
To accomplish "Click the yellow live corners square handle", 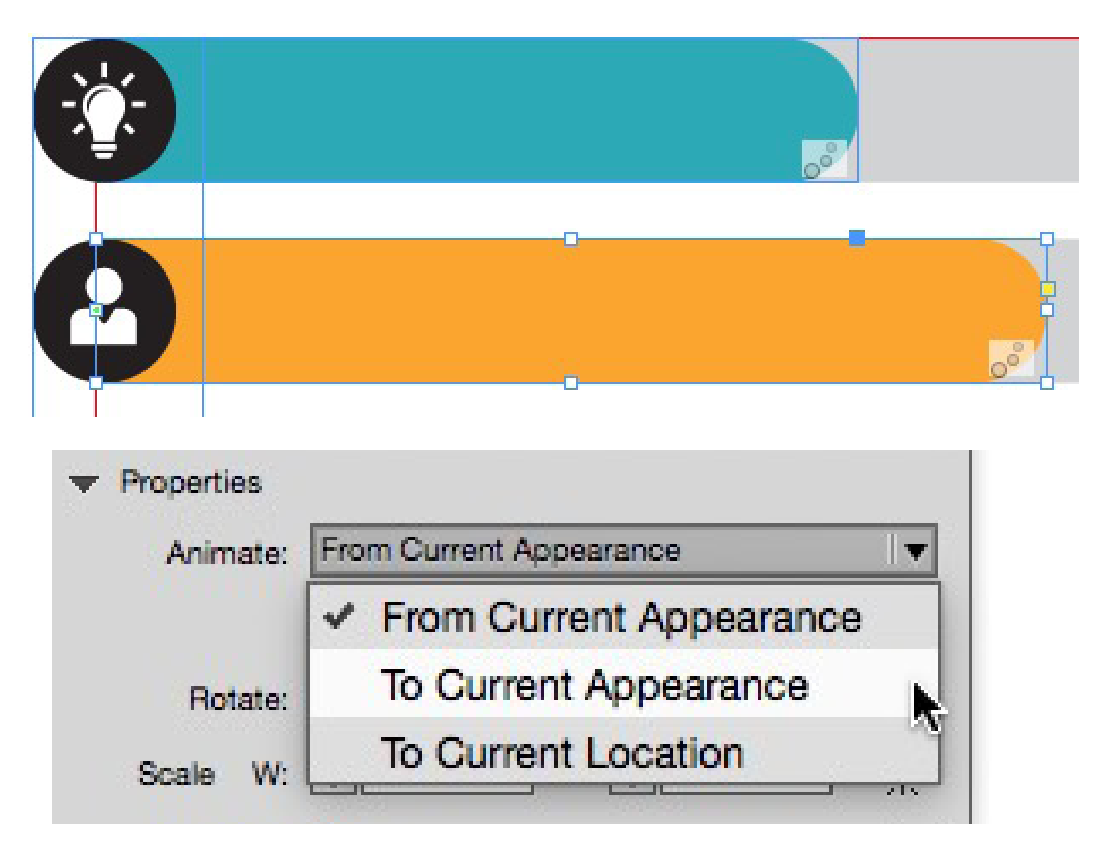I will [1047, 289].
